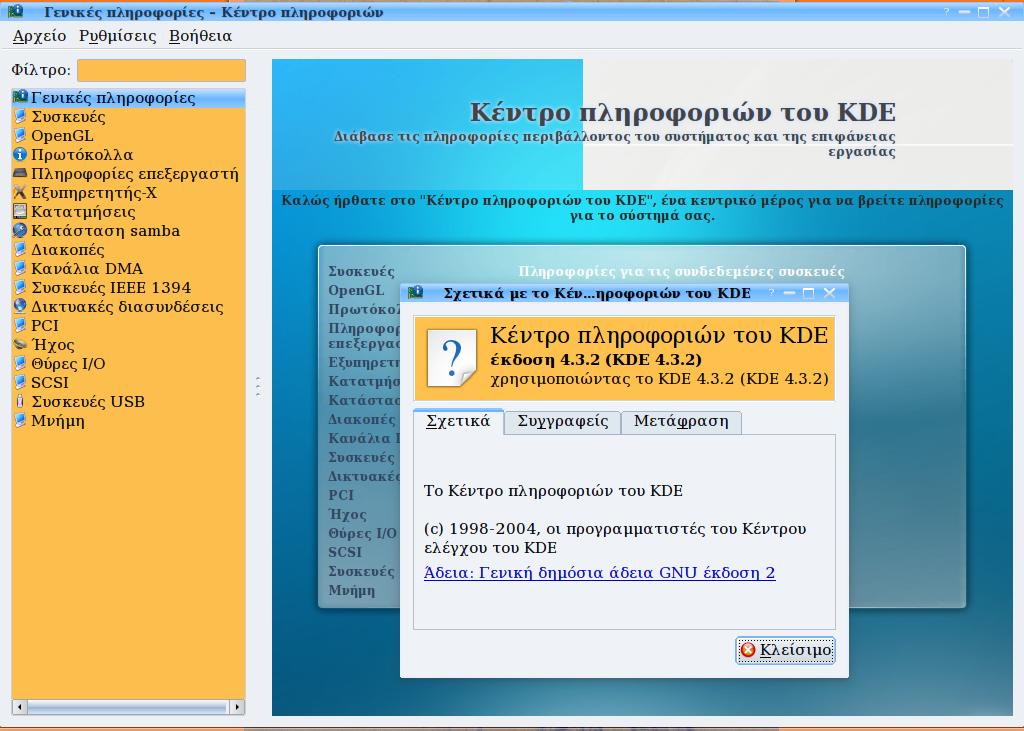Click PCI link in the welcome panel
The width and height of the screenshot is (1024, 731).
[341, 495]
